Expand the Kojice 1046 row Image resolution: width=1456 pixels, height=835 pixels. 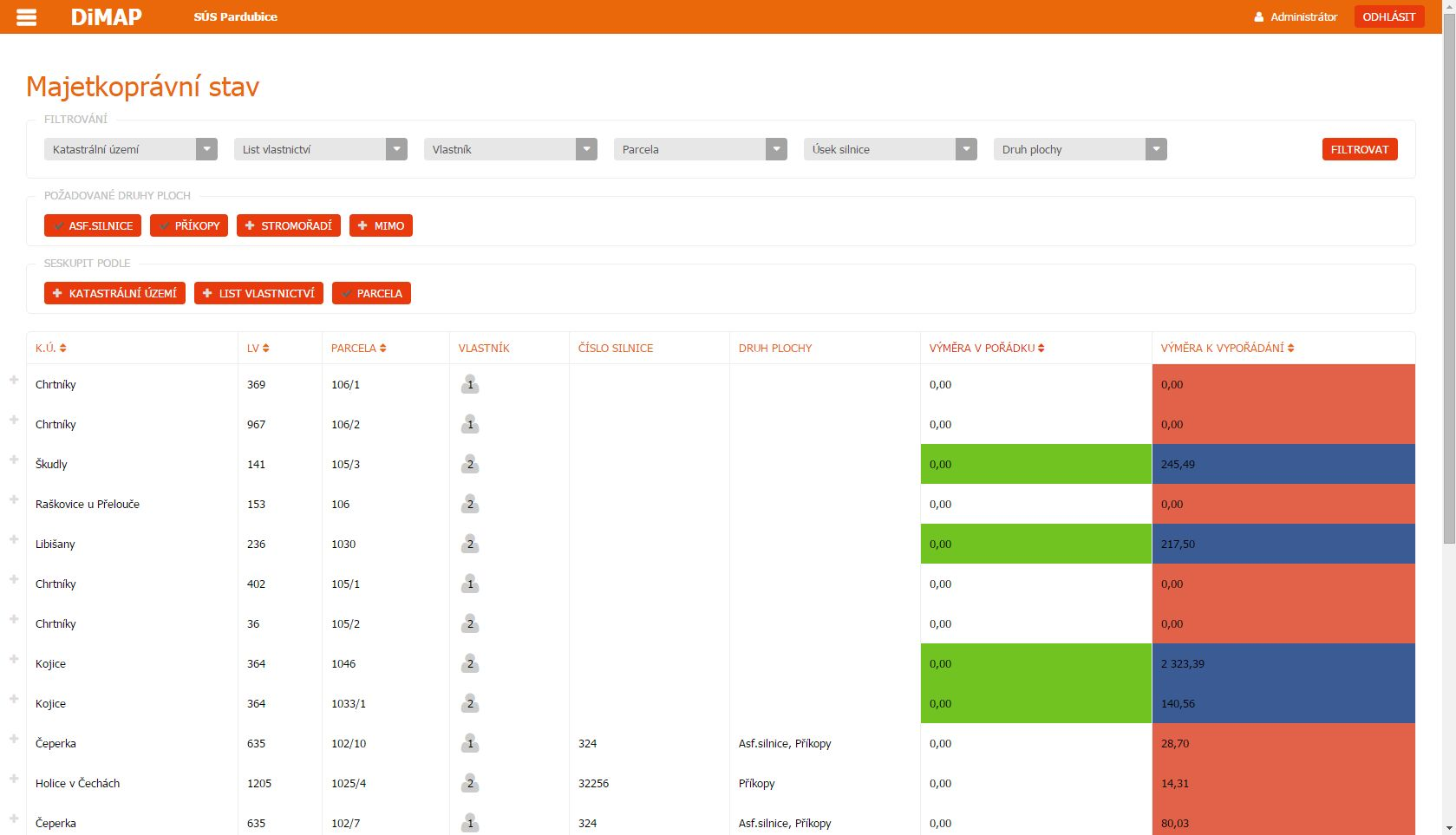14,659
